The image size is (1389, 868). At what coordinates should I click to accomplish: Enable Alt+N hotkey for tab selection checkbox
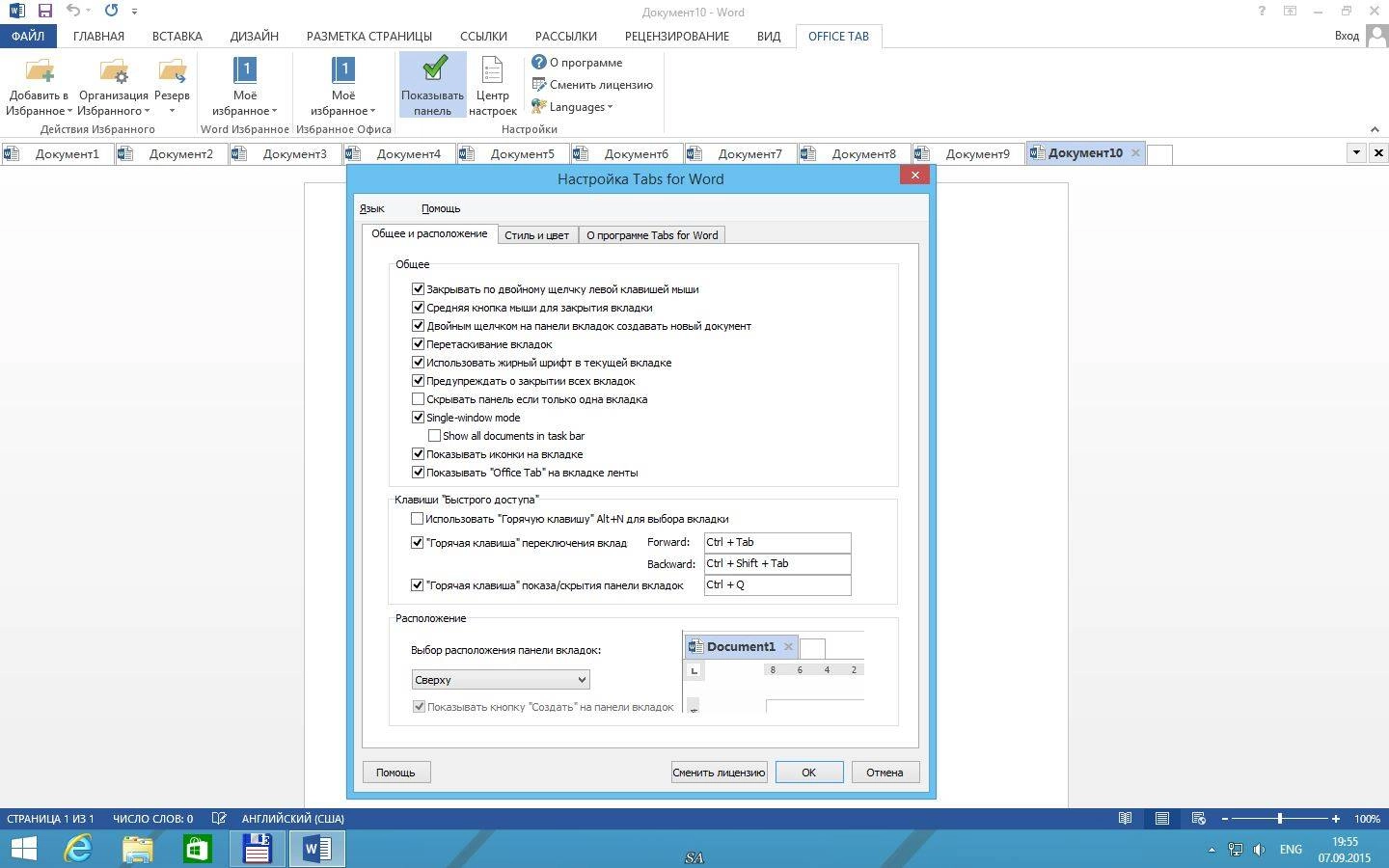(x=418, y=518)
